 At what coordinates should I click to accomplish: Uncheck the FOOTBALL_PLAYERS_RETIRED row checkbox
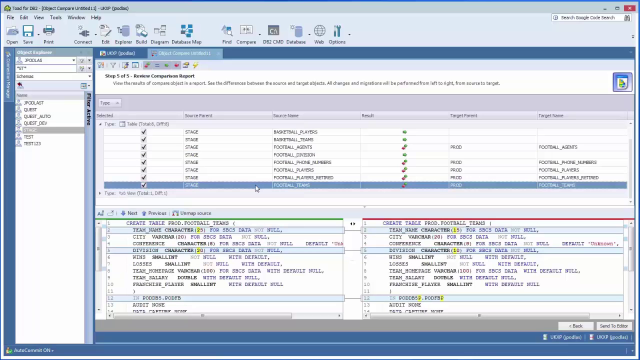(x=144, y=178)
